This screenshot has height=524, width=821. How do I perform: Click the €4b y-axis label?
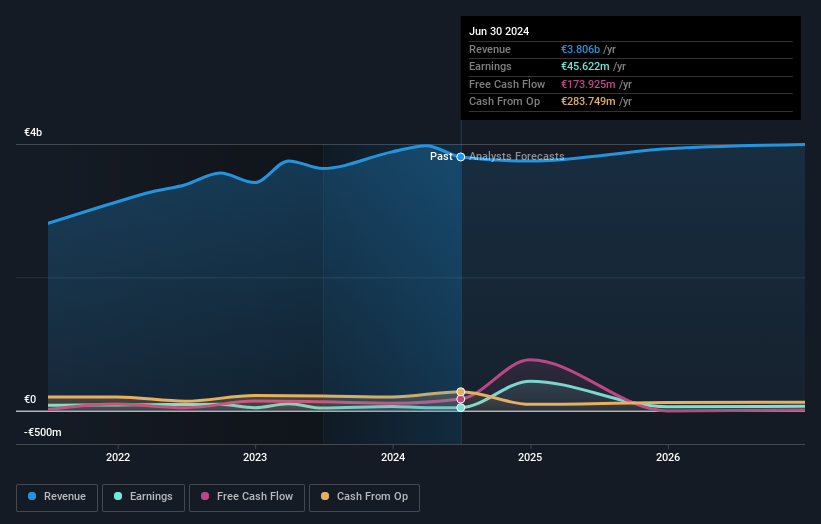(x=33, y=132)
